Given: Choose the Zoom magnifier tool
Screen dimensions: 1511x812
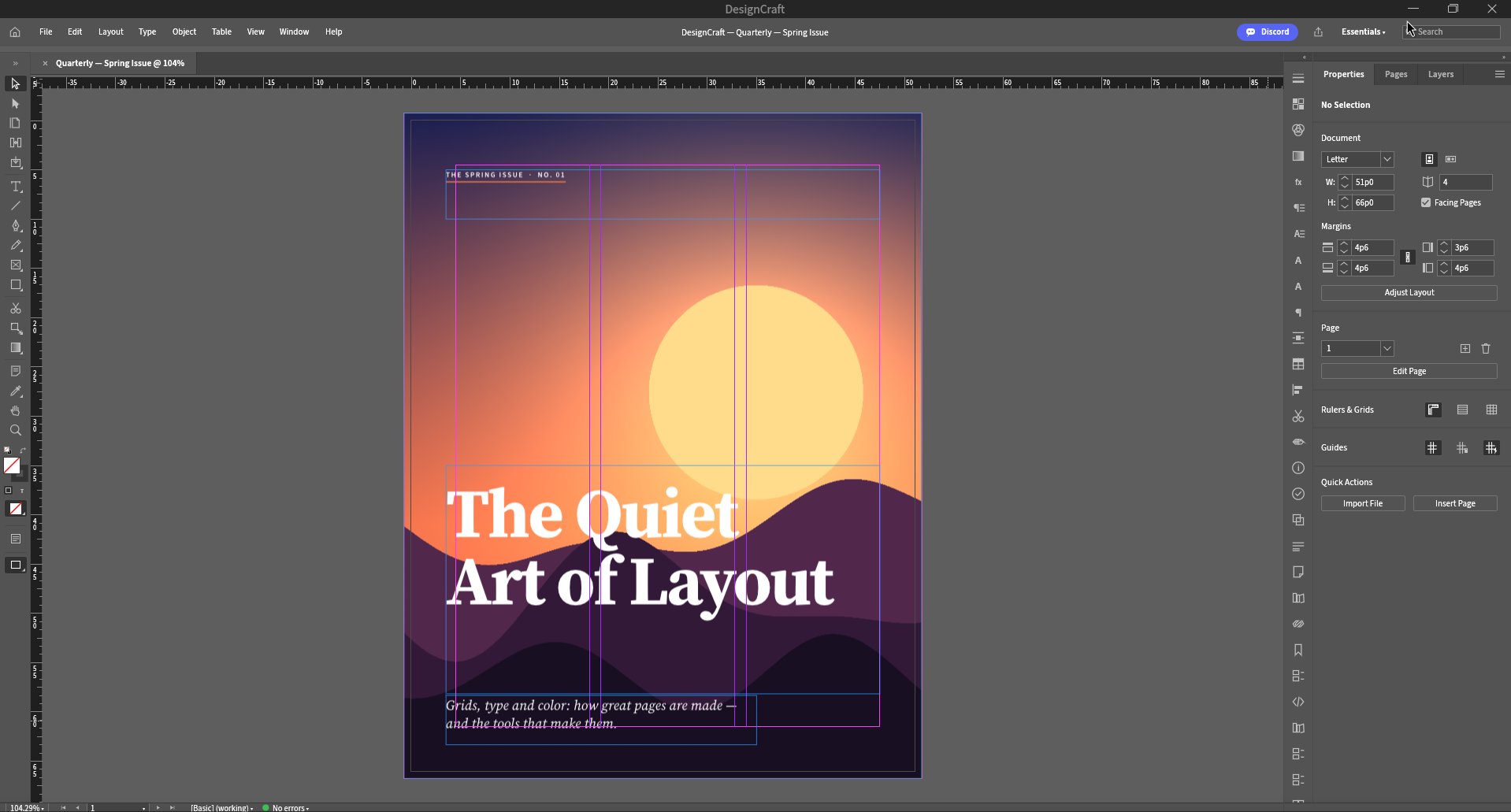Looking at the screenshot, I should (x=16, y=430).
